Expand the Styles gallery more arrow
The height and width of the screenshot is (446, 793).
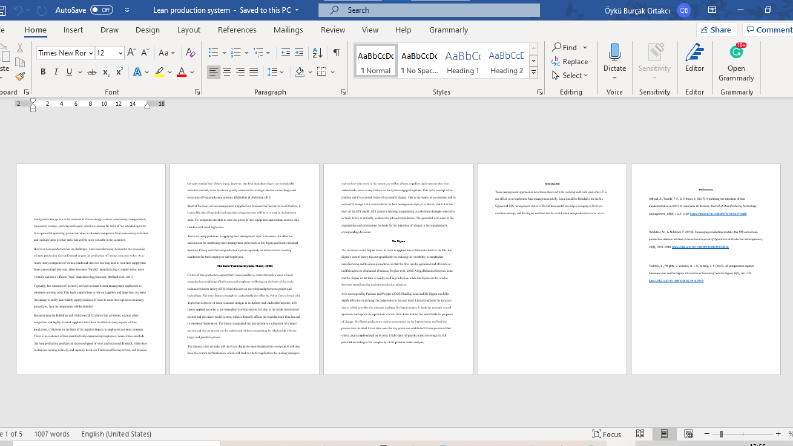coord(534,73)
